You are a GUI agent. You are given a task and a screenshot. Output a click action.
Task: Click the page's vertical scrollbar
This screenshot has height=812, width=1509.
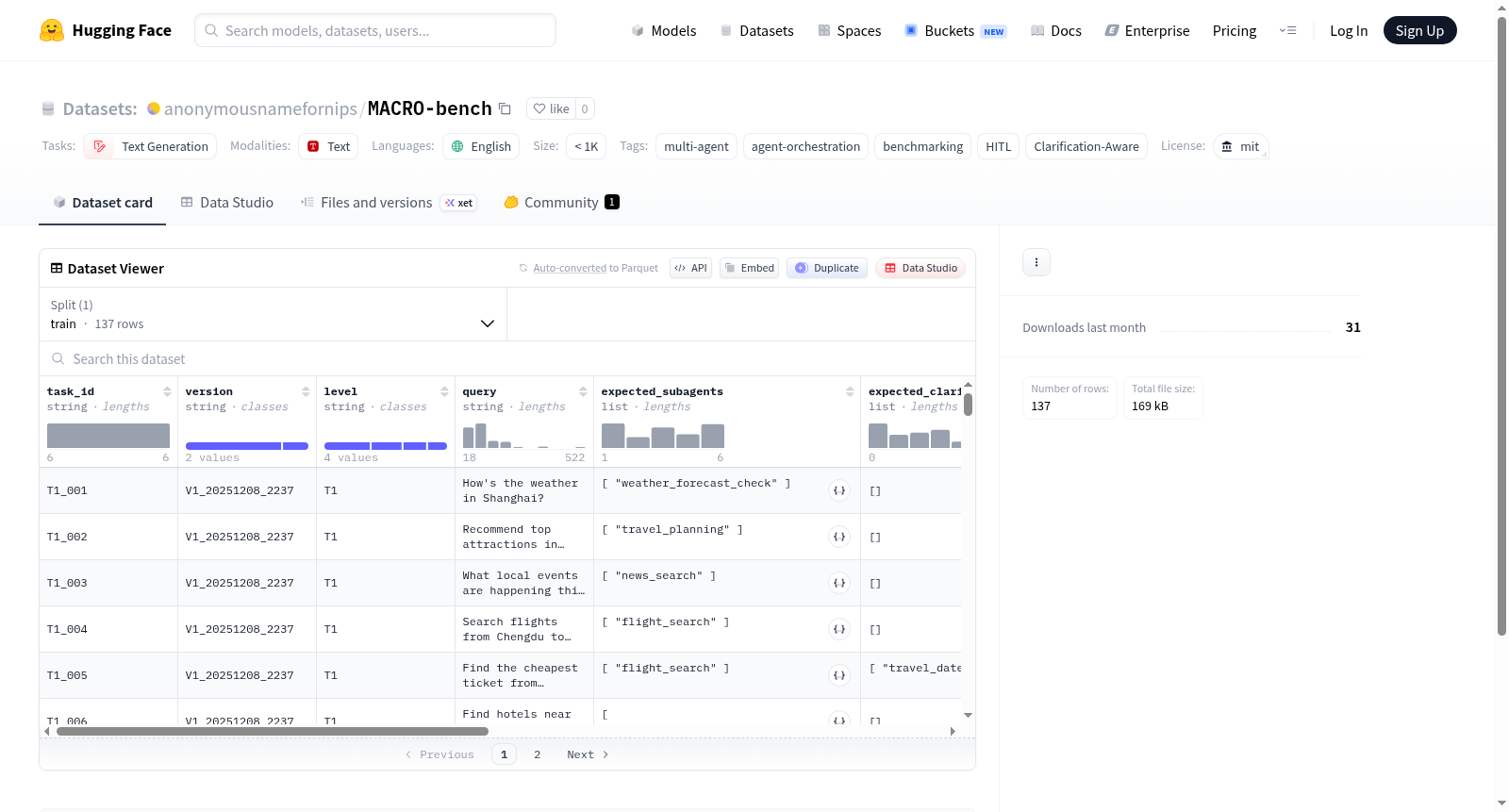click(x=1501, y=325)
